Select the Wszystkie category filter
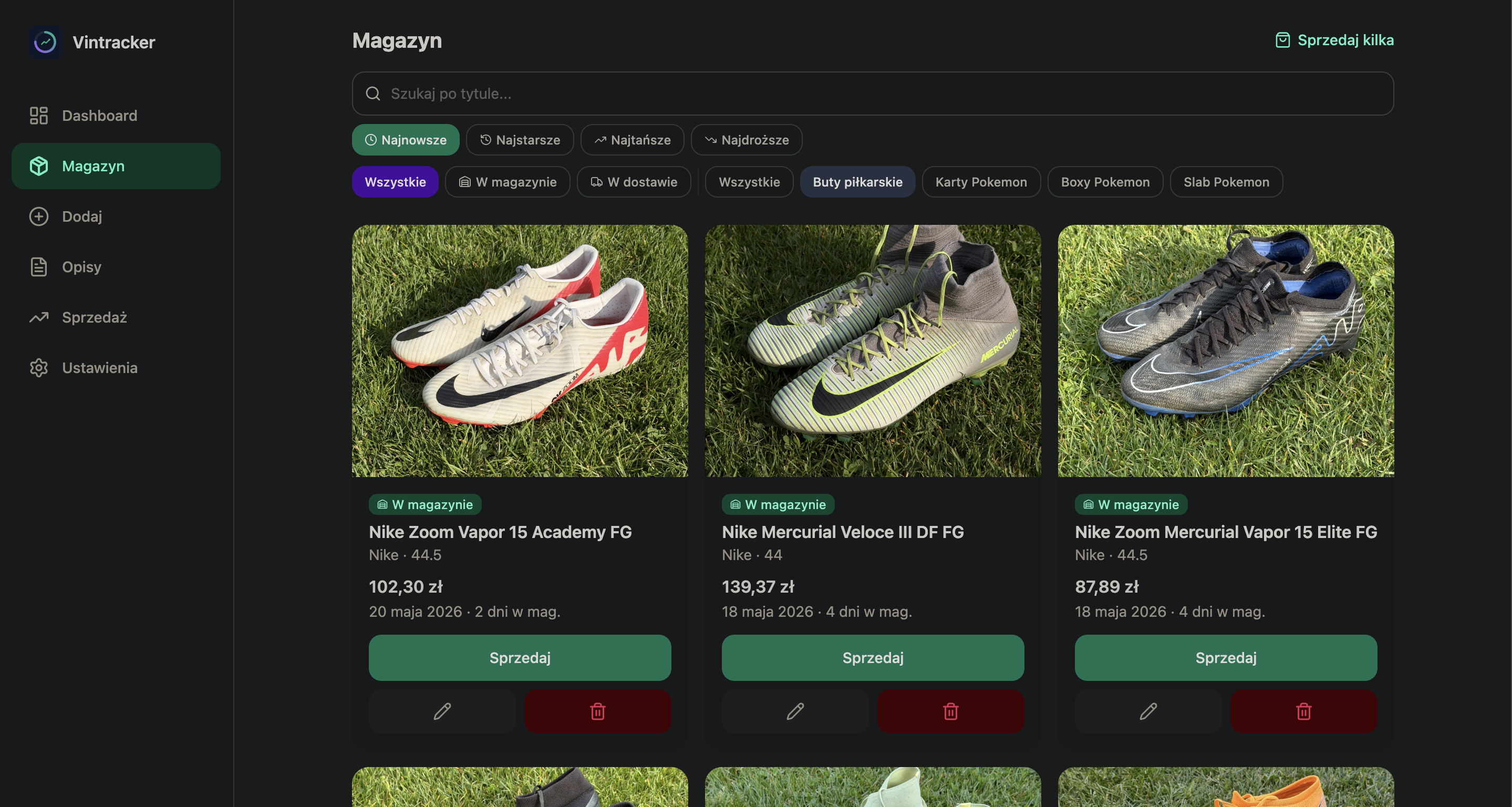 (x=749, y=182)
